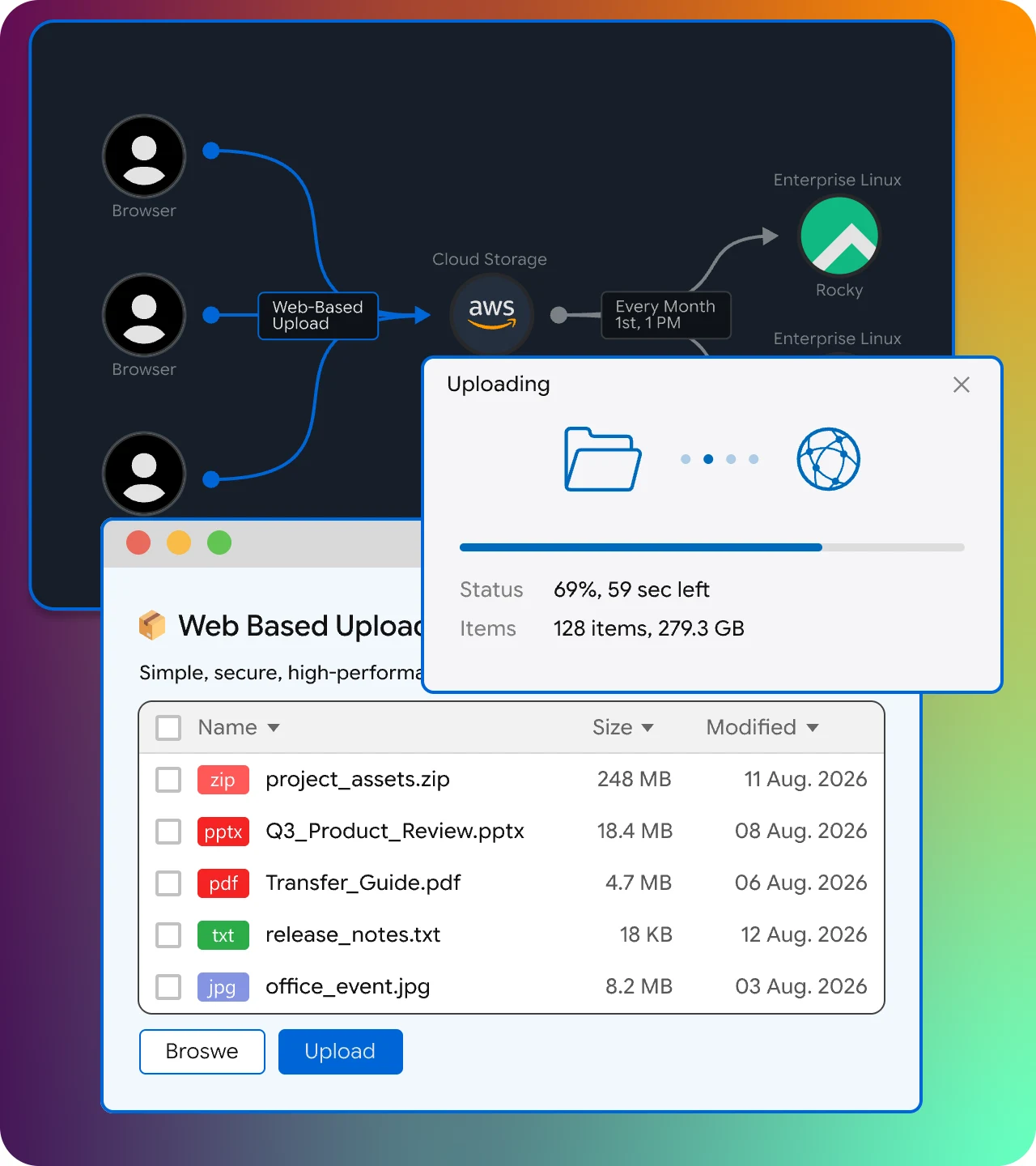Click the zip file type badge
Image resolution: width=1036 pixels, height=1166 pixels.
[x=223, y=780]
